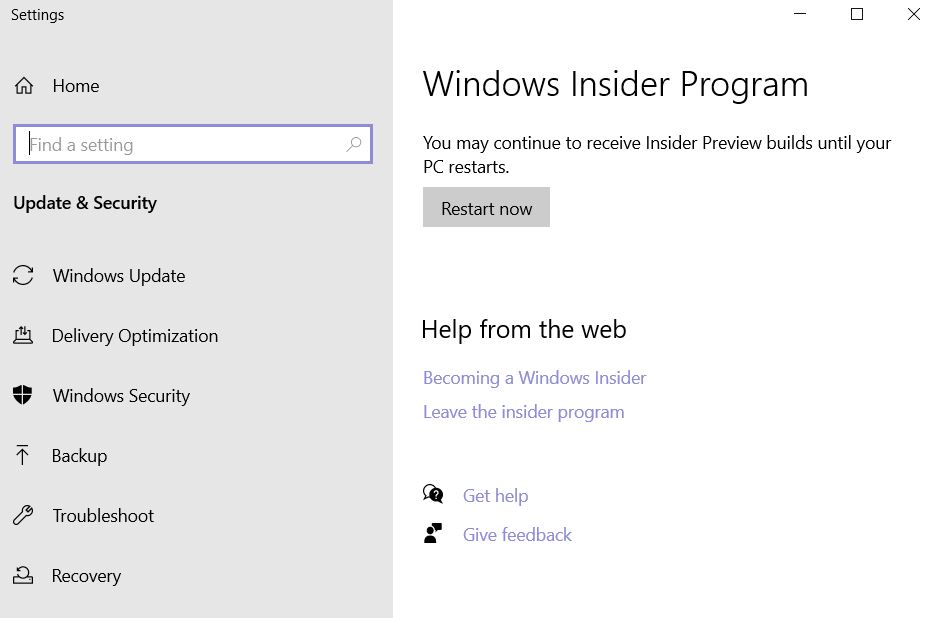Click the Windows Security shield icon

[x=23, y=395]
